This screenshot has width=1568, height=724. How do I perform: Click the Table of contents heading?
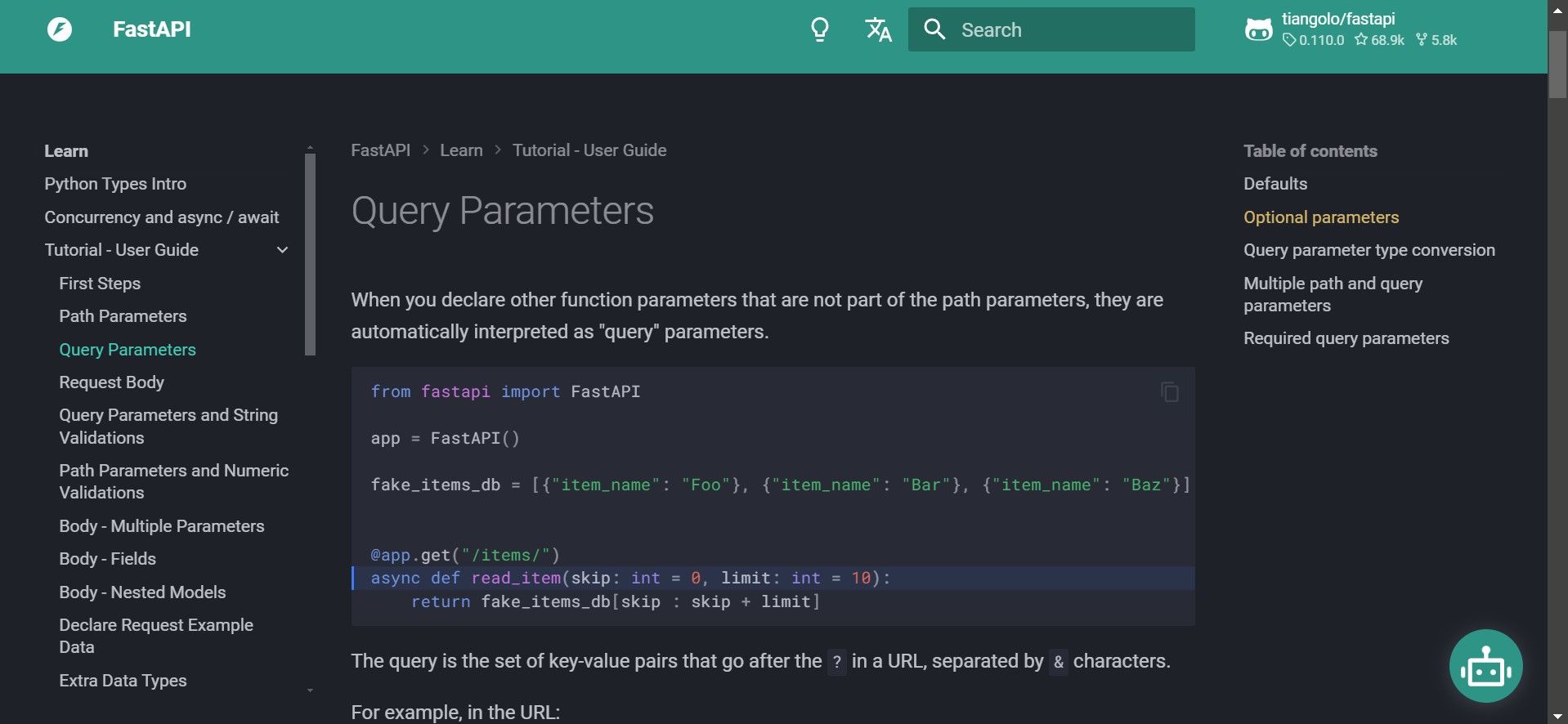tap(1310, 151)
